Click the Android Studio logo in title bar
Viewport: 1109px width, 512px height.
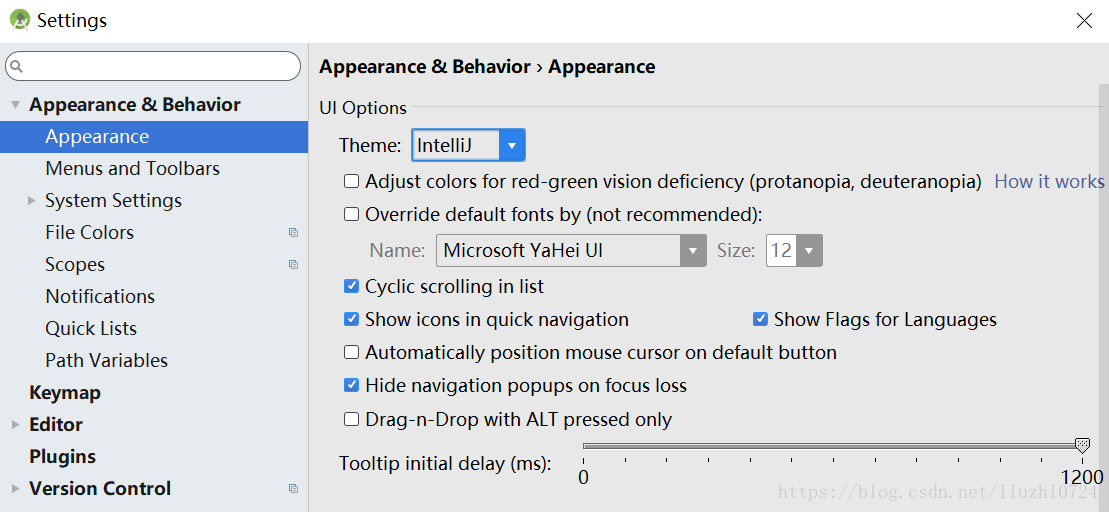pos(20,21)
